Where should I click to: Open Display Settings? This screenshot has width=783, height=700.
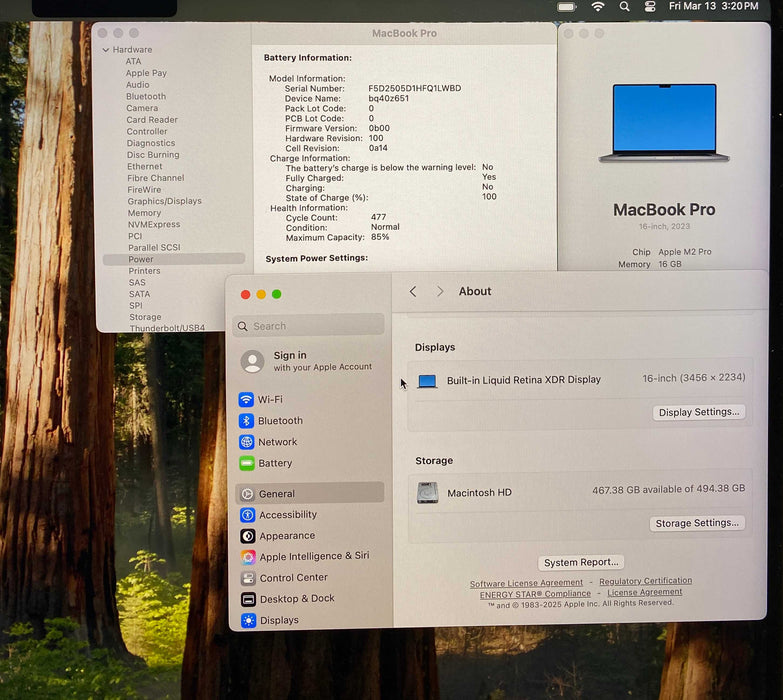pyautogui.click(x=699, y=412)
